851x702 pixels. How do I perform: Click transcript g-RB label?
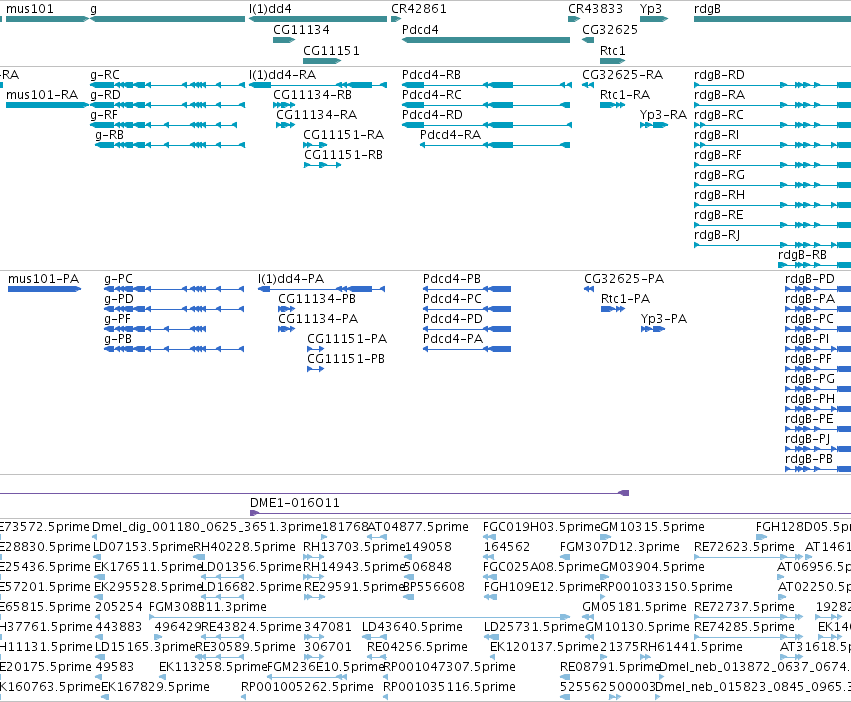tap(109, 135)
